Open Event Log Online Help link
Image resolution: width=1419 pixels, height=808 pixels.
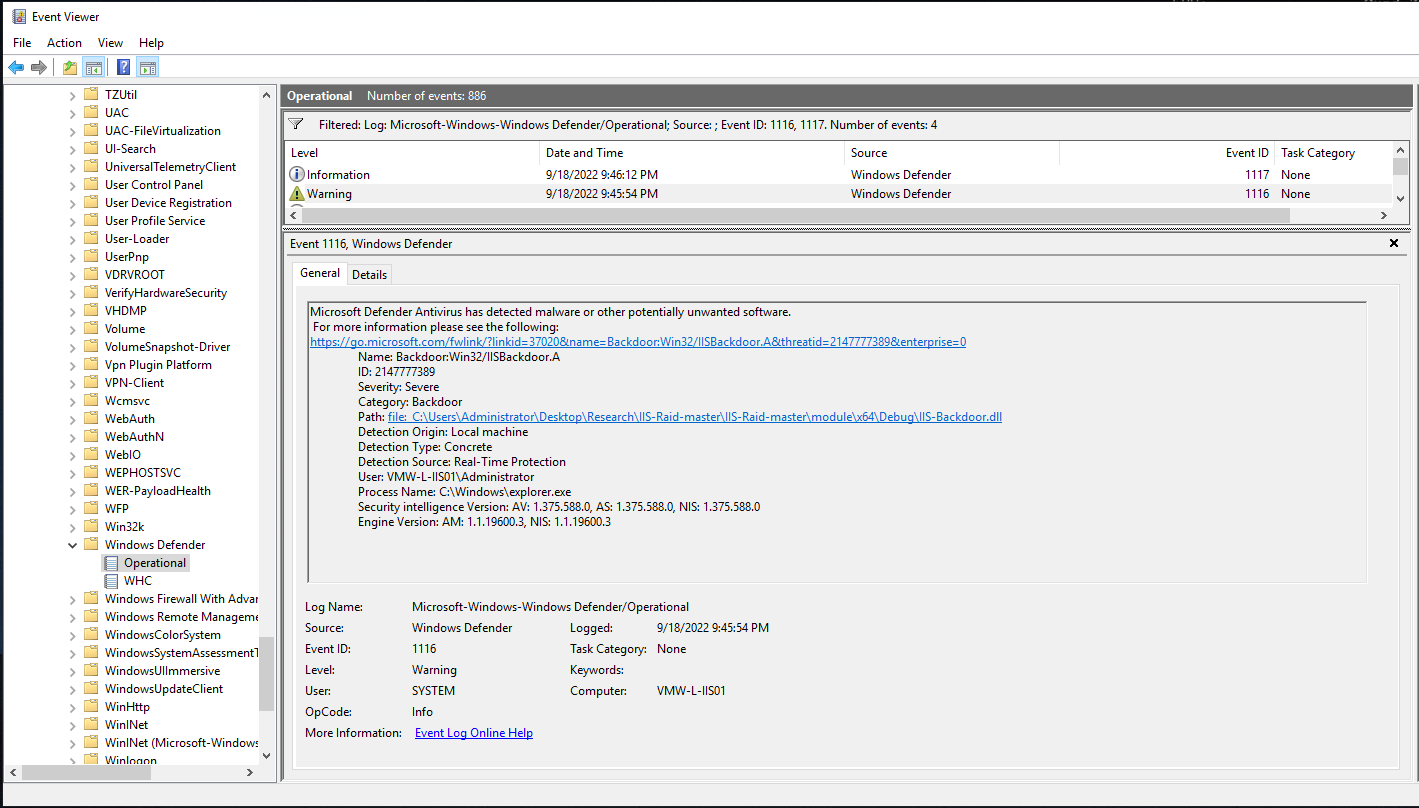pos(474,733)
